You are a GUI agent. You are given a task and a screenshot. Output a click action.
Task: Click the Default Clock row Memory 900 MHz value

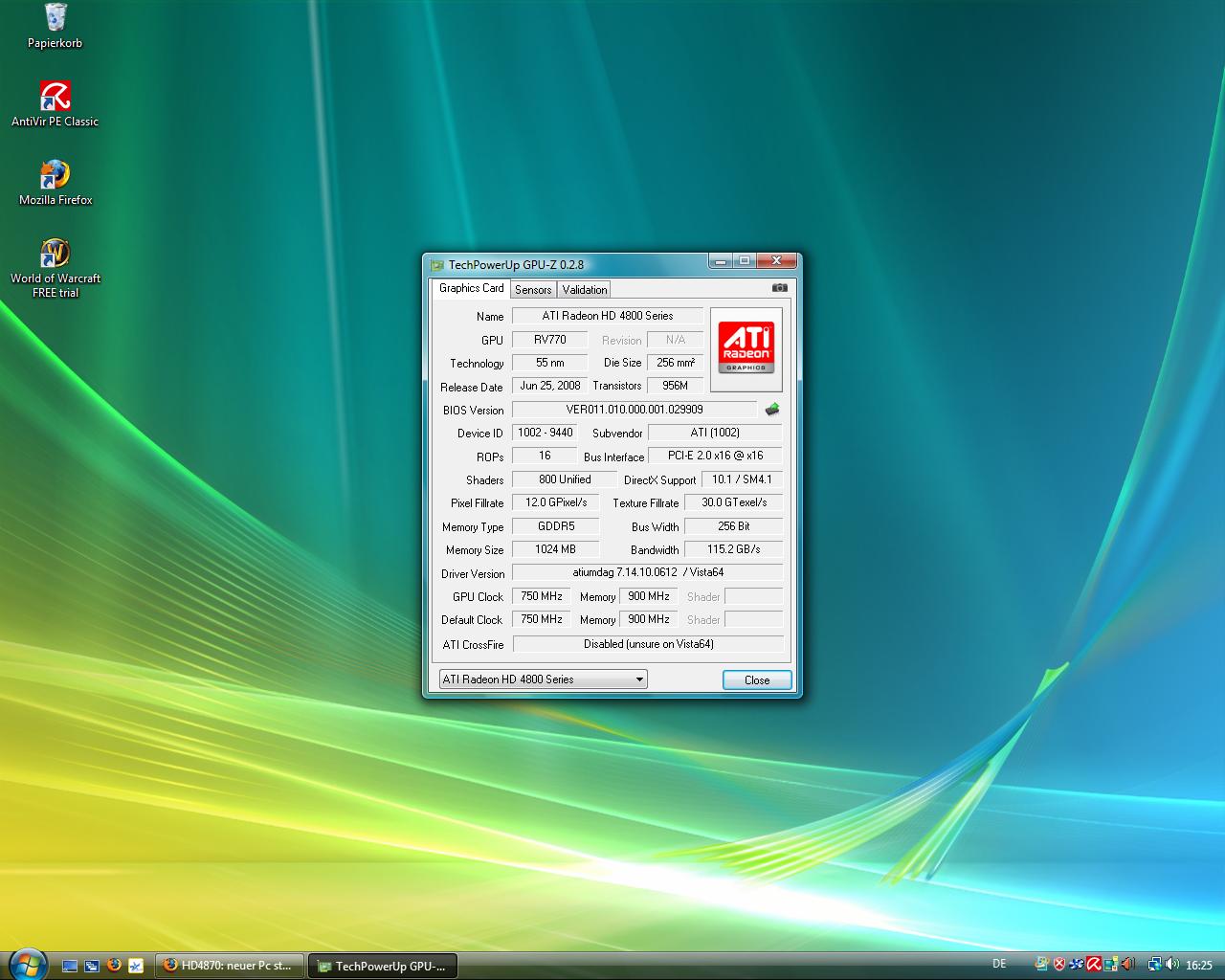[648, 619]
